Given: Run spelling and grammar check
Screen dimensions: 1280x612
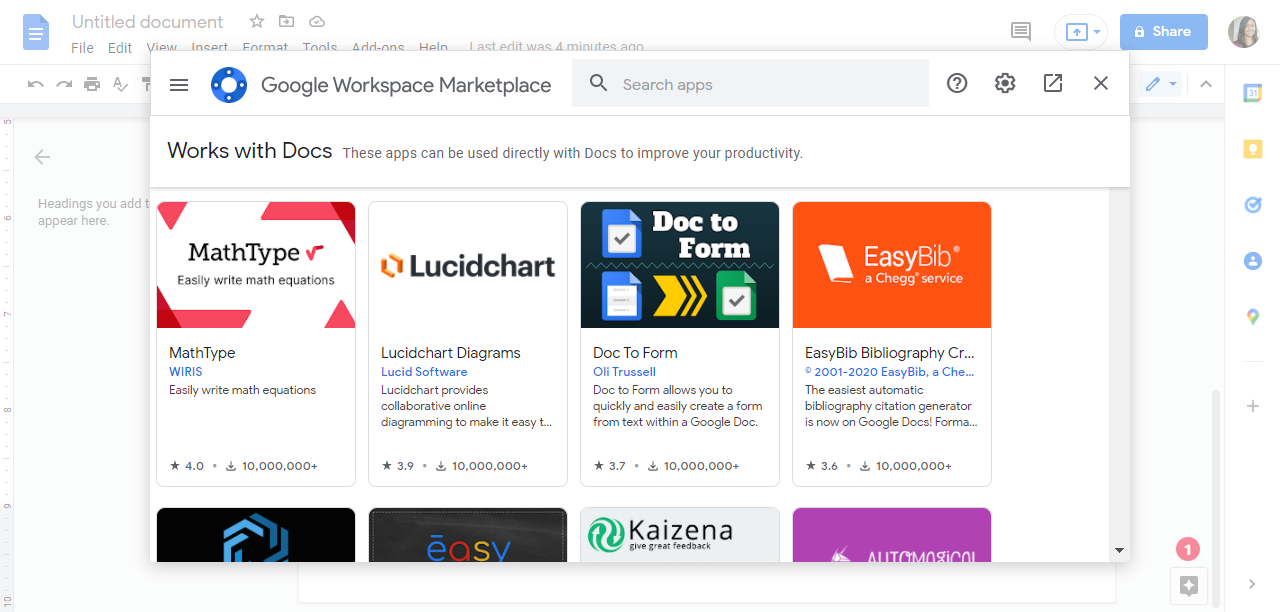Looking at the screenshot, I should click(121, 84).
